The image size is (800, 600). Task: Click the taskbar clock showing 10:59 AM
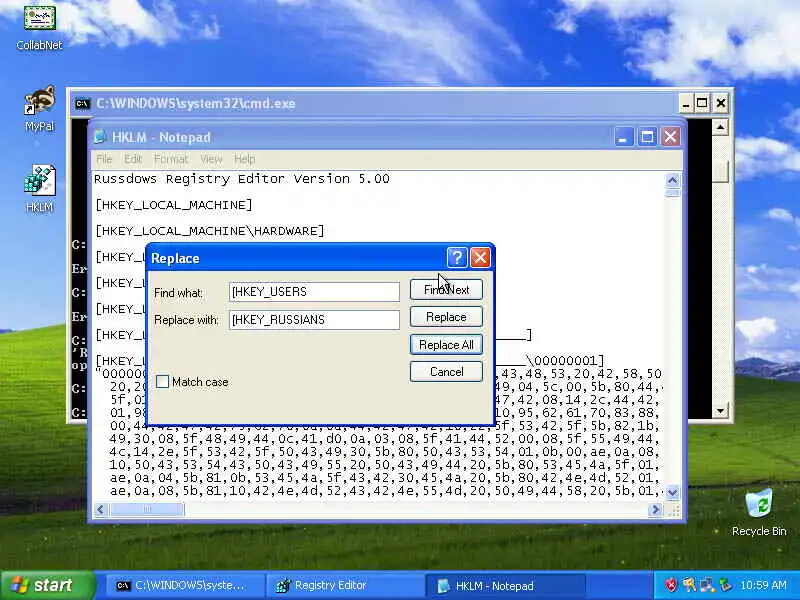[763, 585]
